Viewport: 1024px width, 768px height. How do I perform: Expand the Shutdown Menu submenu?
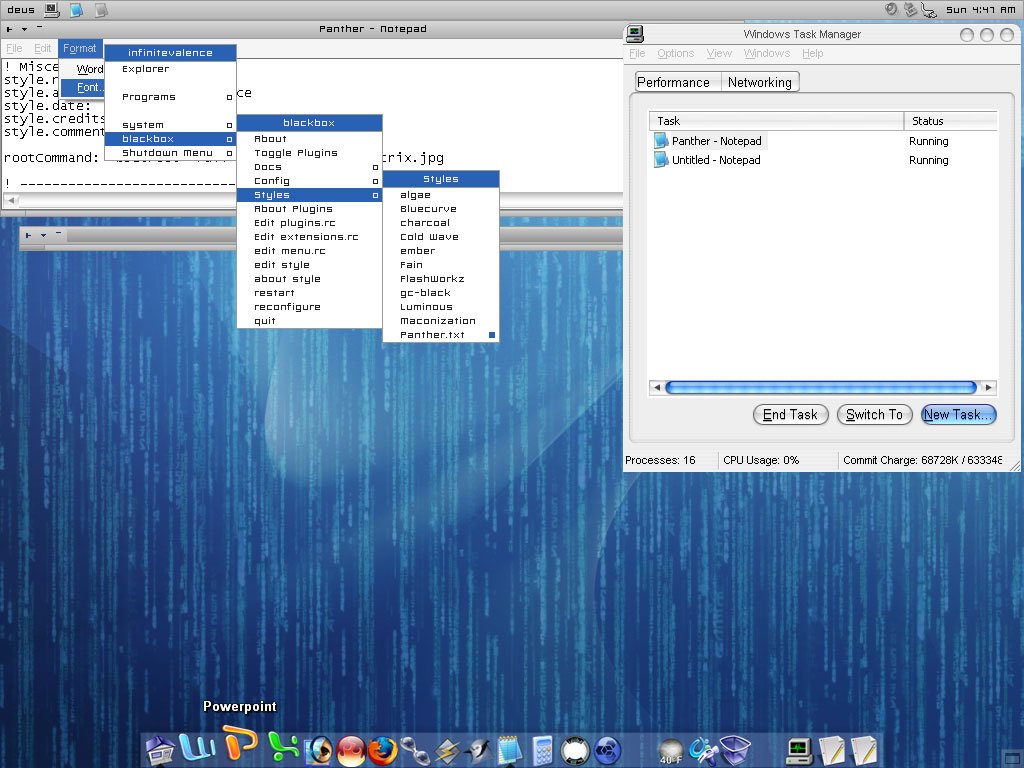point(170,153)
